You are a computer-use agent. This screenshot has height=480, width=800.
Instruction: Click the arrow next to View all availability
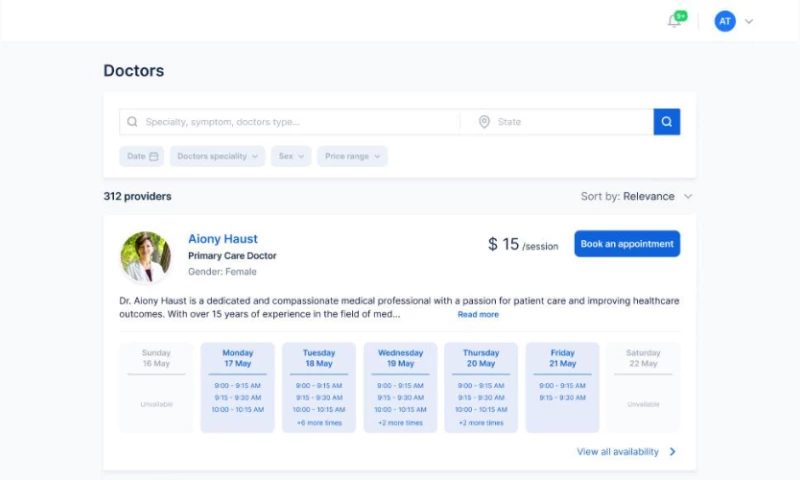[x=672, y=452]
